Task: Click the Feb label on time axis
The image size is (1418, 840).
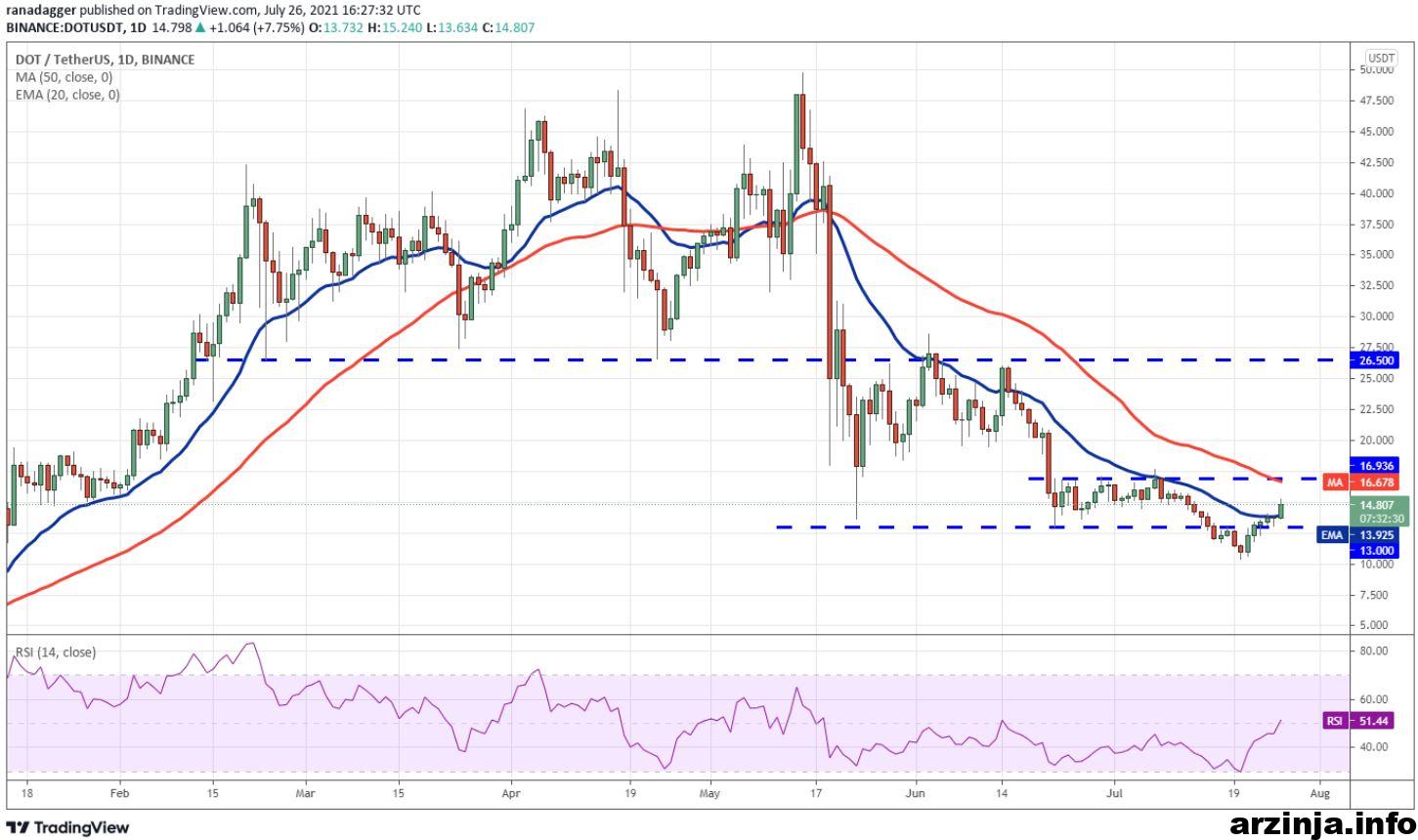Action: pyautogui.click(x=119, y=793)
